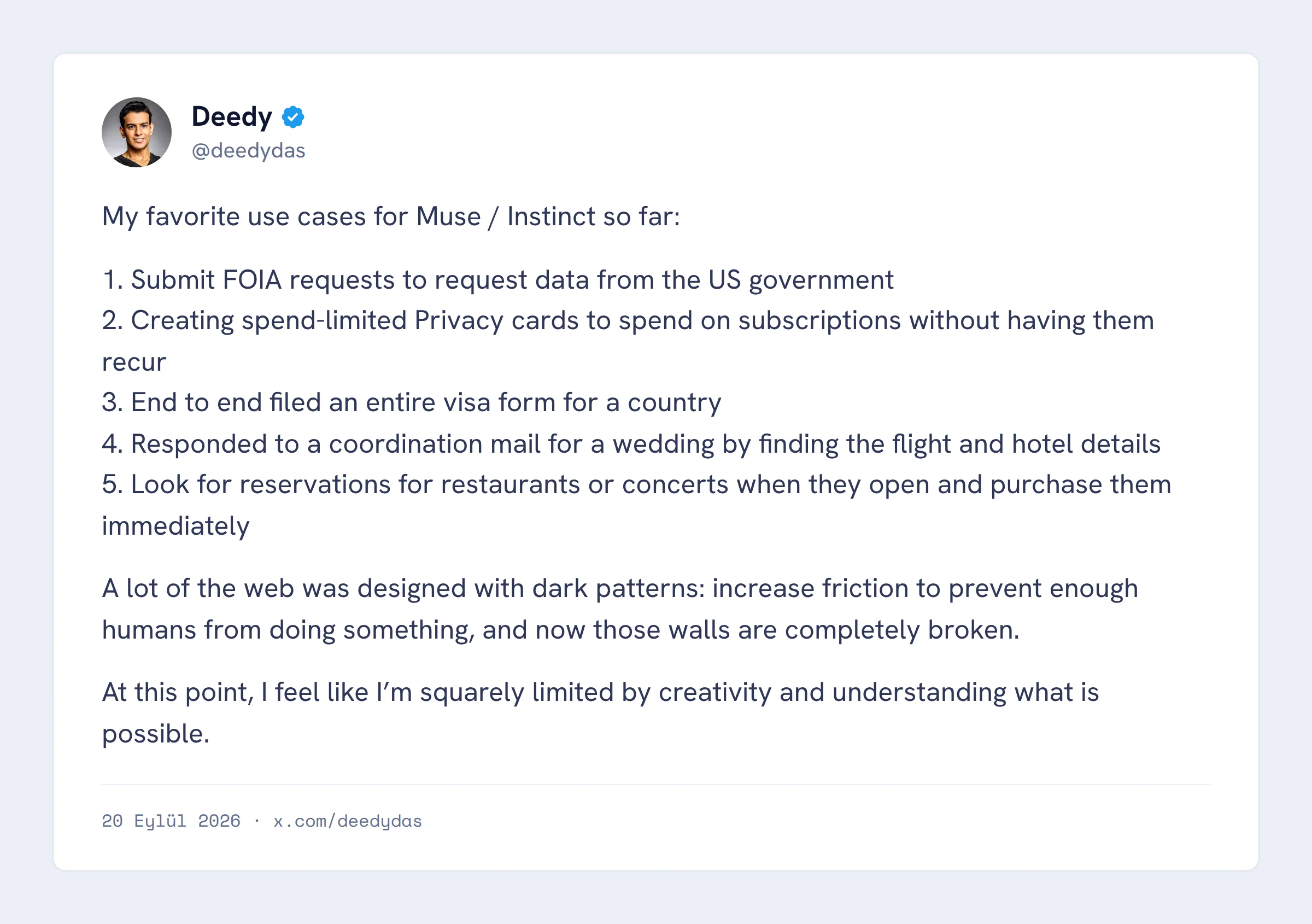Click the Deedy display name
The width and height of the screenshot is (1312, 924).
[232, 117]
